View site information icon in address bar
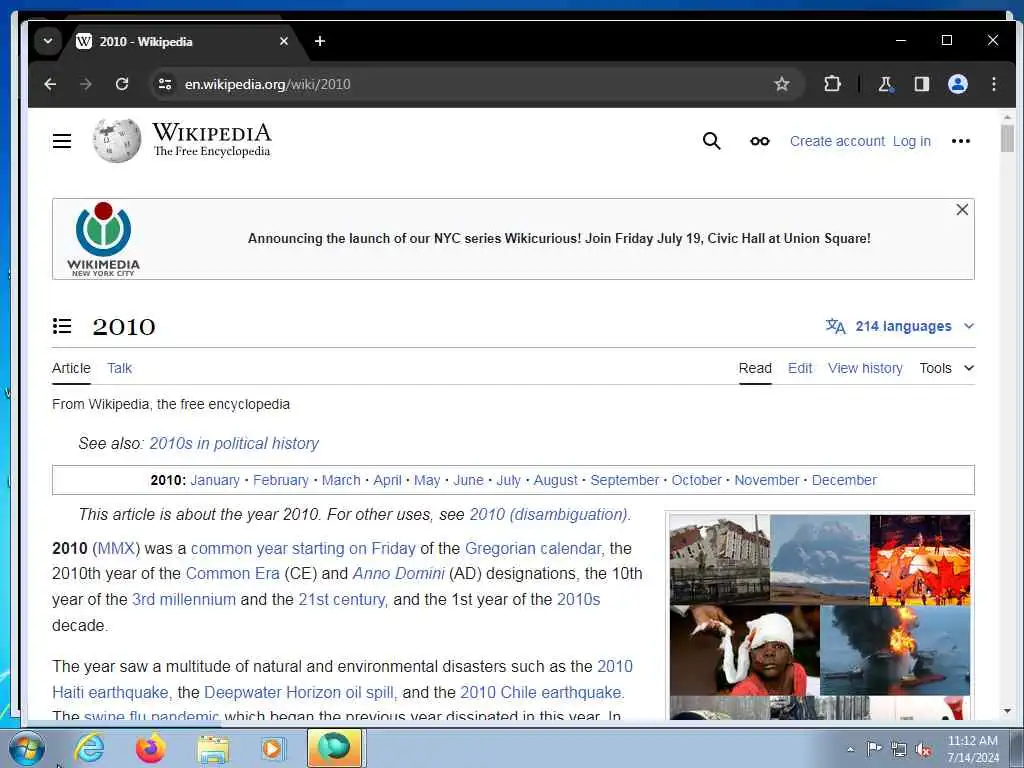This screenshot has width=1024, height=768. [x=165, y=84]
